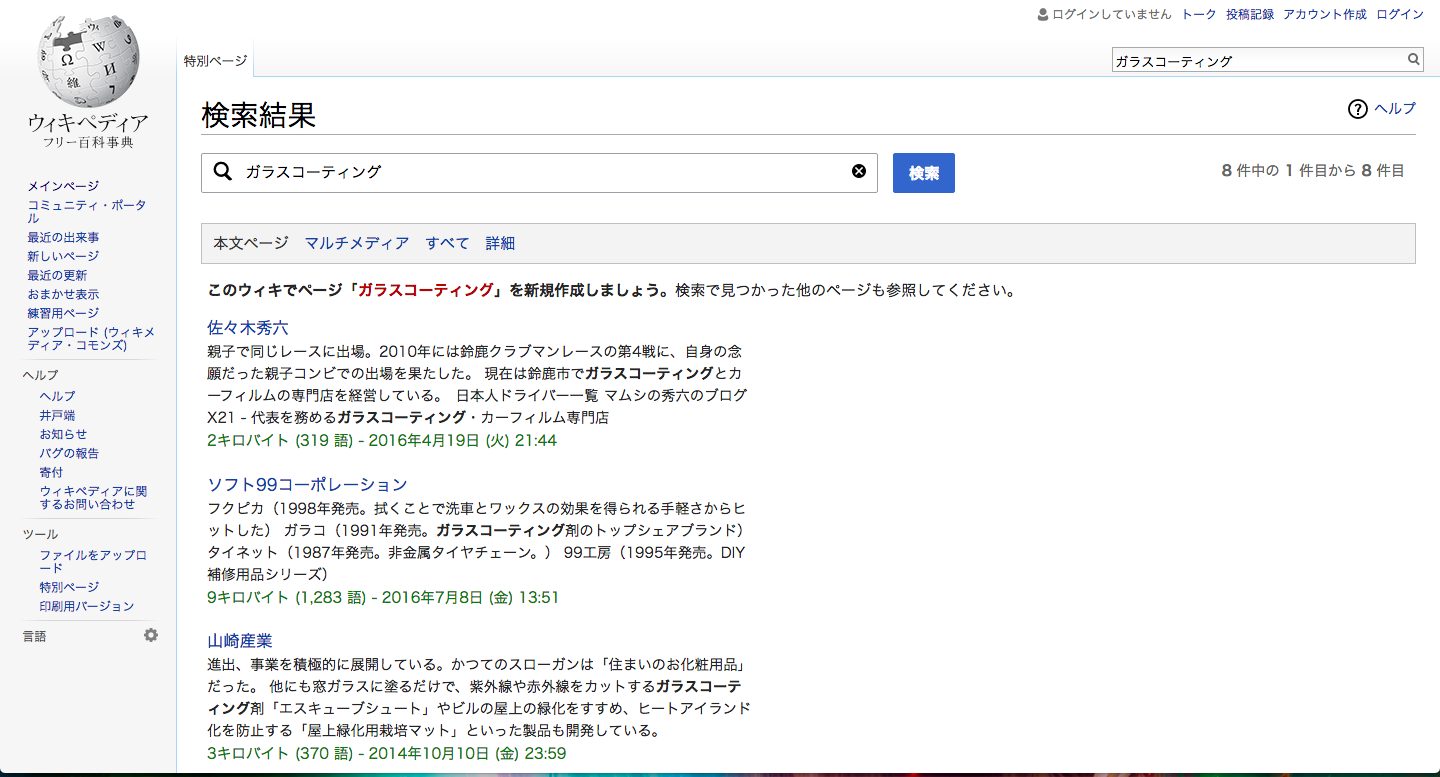Open アップロード (ウィキメディア・コモンズ) link
Viewport: 1440px width, 777px height.
91,338
